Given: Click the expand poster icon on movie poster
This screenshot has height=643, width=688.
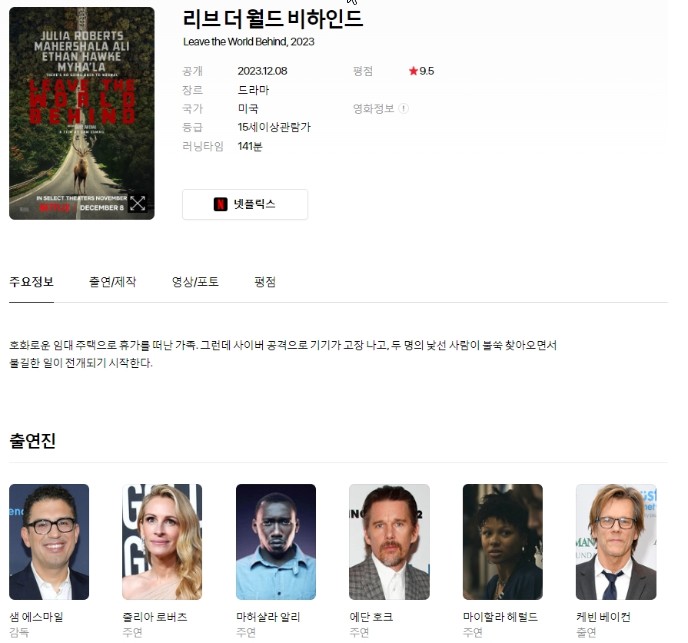Looking at the screenshot, I should [137, 203].
